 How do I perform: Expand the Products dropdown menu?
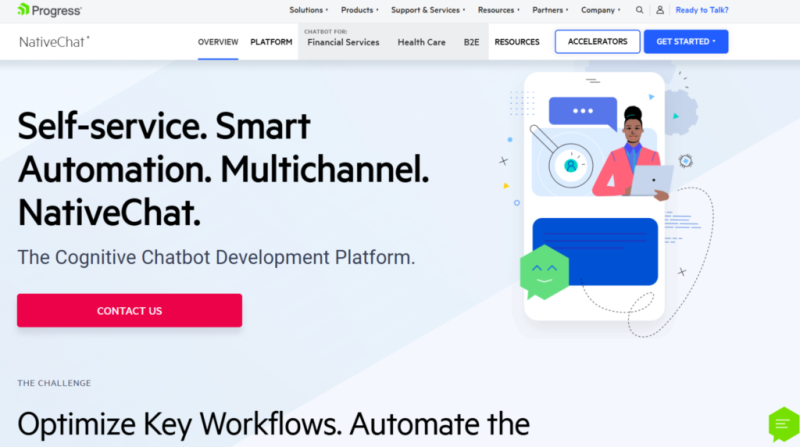359,10
